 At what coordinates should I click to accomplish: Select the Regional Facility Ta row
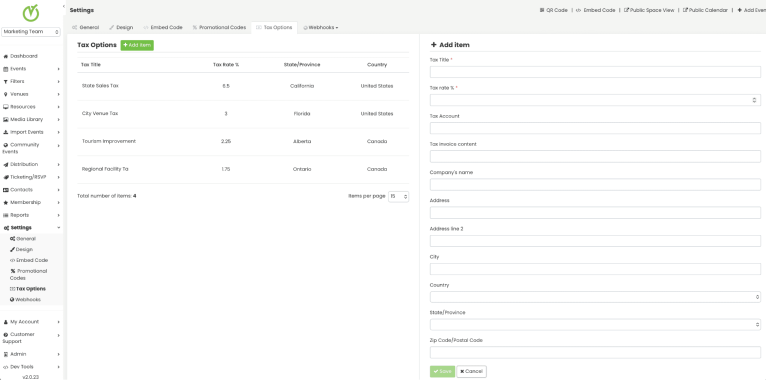coord(243,169)
